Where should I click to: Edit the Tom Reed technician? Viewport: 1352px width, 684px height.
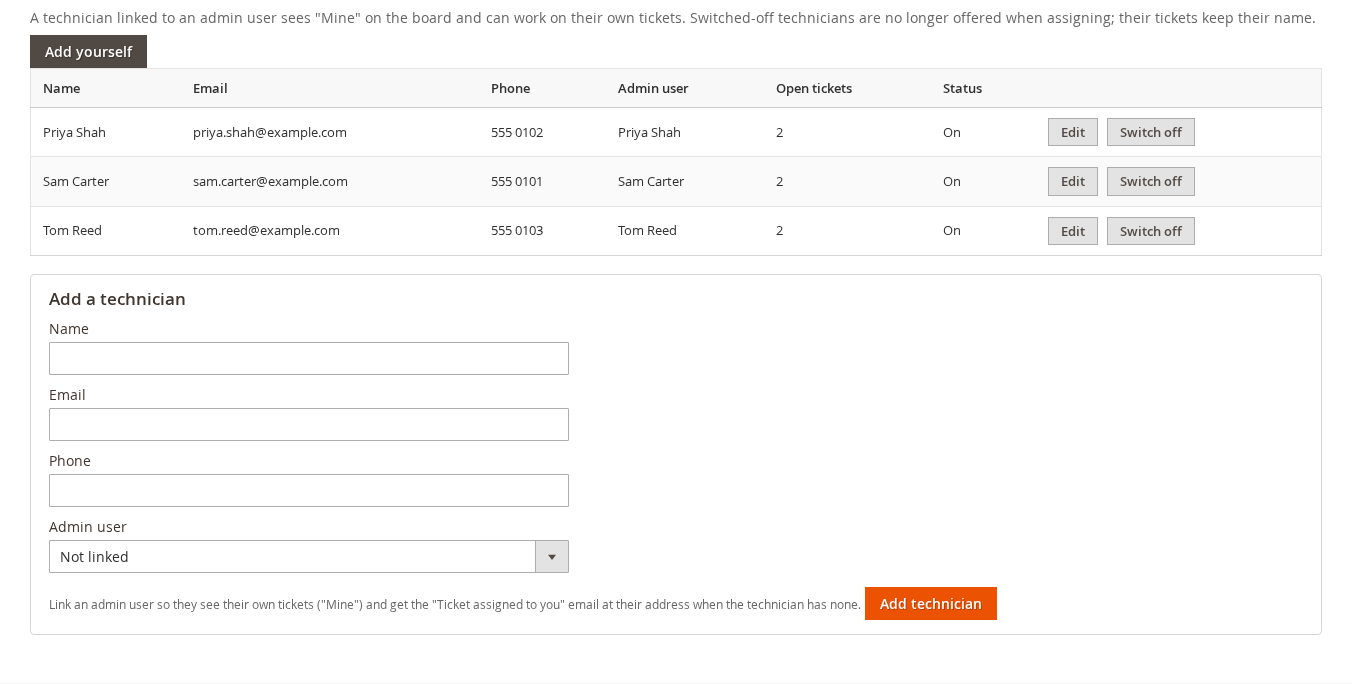1073,231
